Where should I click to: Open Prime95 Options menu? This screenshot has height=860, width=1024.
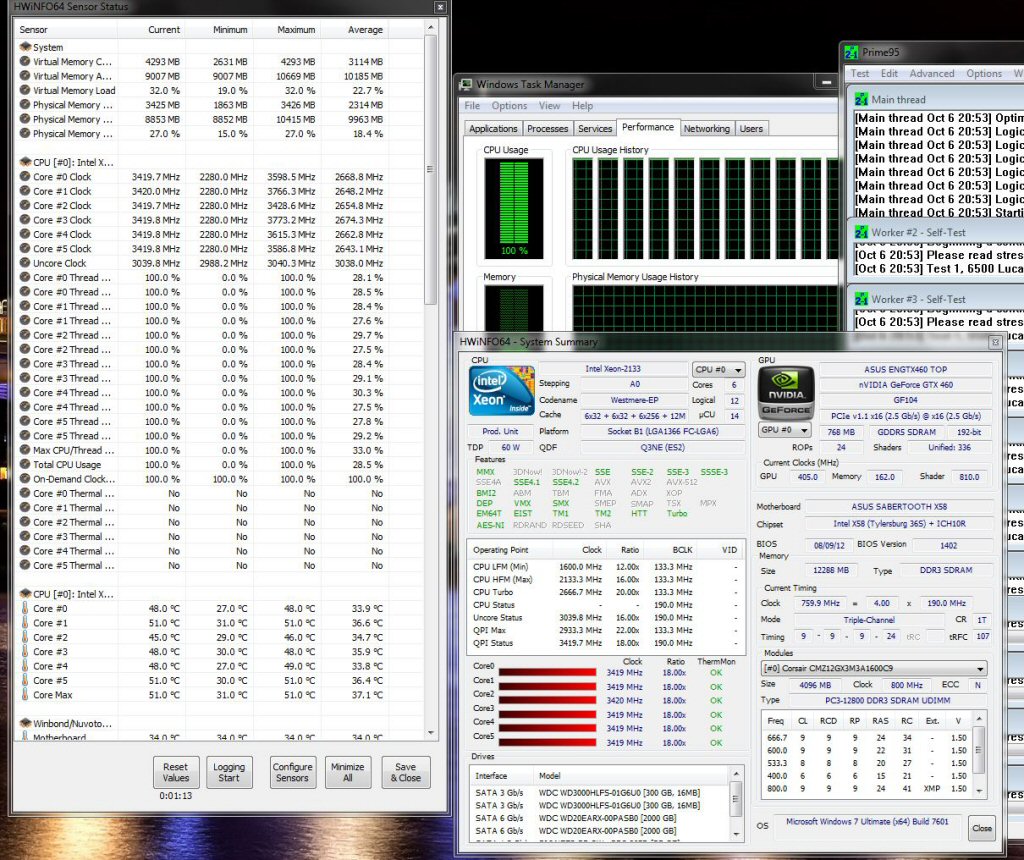click(984, 74)
